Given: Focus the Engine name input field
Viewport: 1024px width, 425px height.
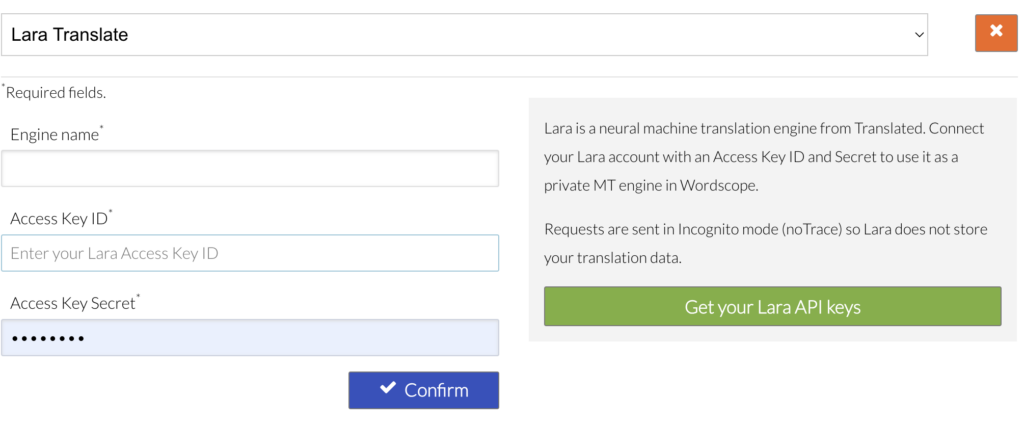Looking at the screenshot, I should 250,168.
